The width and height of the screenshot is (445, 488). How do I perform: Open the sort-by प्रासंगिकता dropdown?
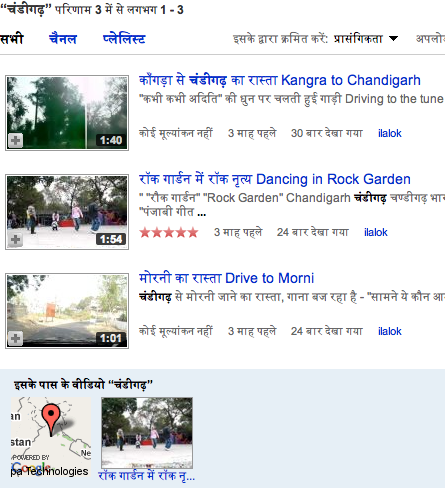(366, 39)
